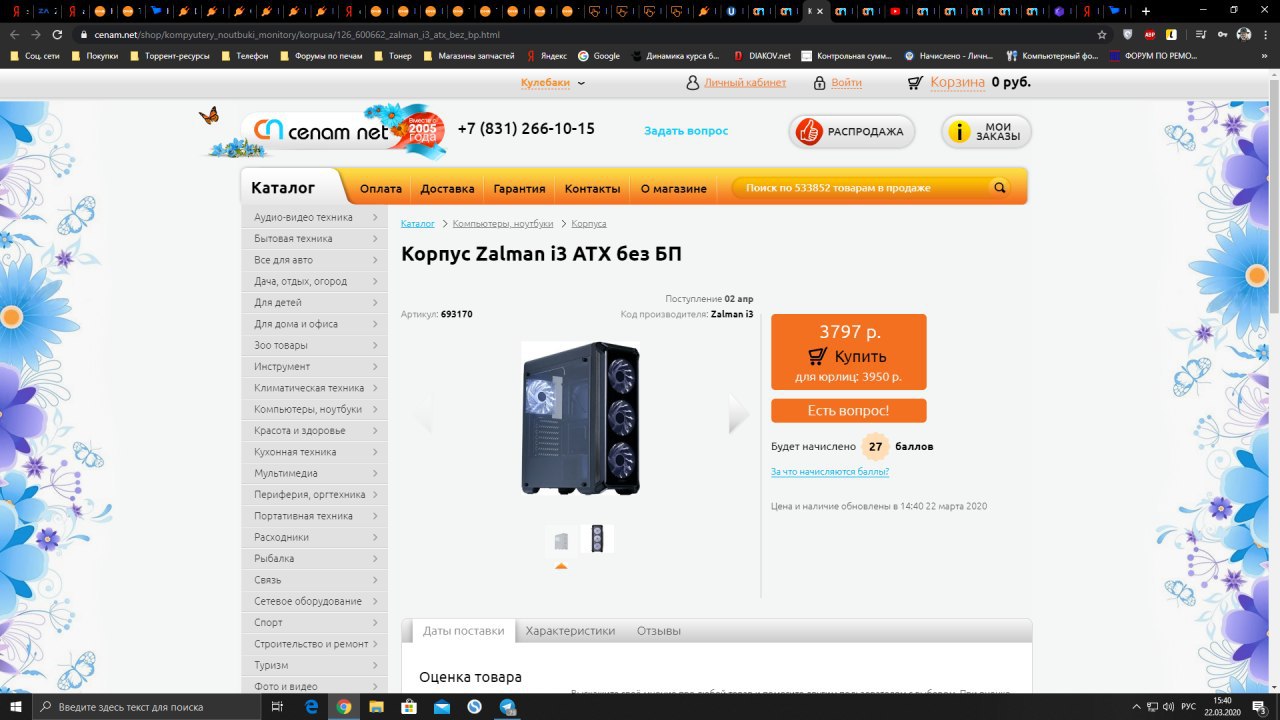Open the РАСПРОДАЖА sale button

(x=852, y=131)
